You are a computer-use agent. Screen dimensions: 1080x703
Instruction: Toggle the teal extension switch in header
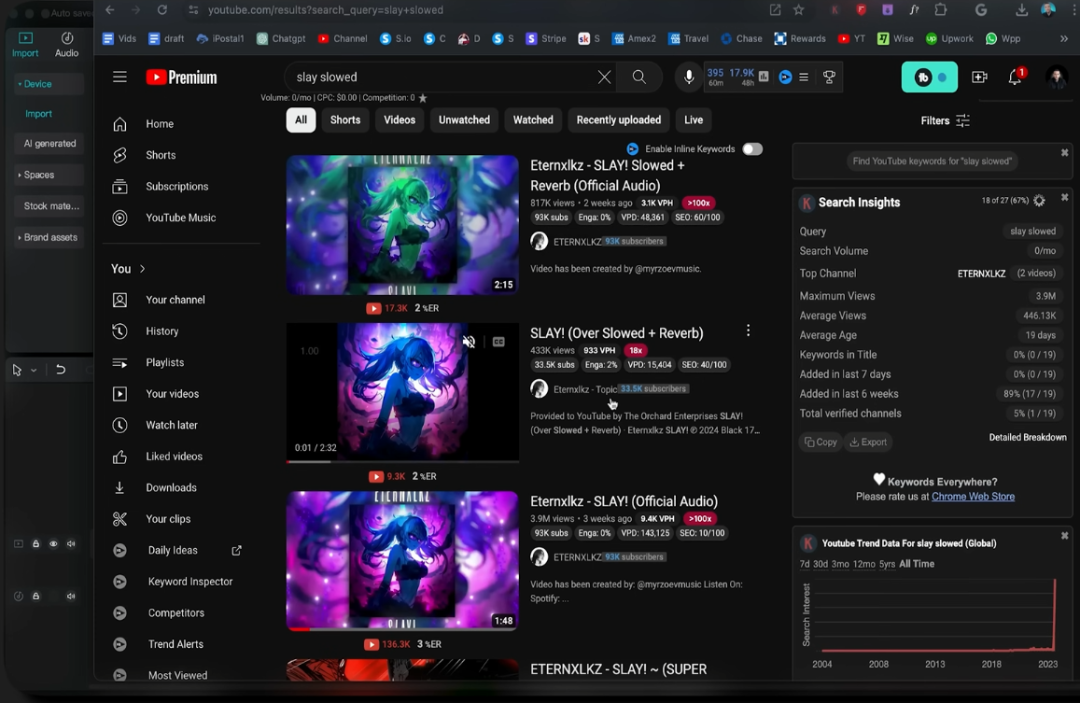(929, 77)
